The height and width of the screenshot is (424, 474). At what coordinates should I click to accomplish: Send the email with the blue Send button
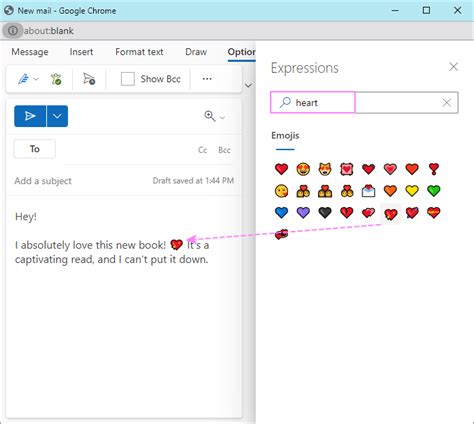[x=30, y=116]
